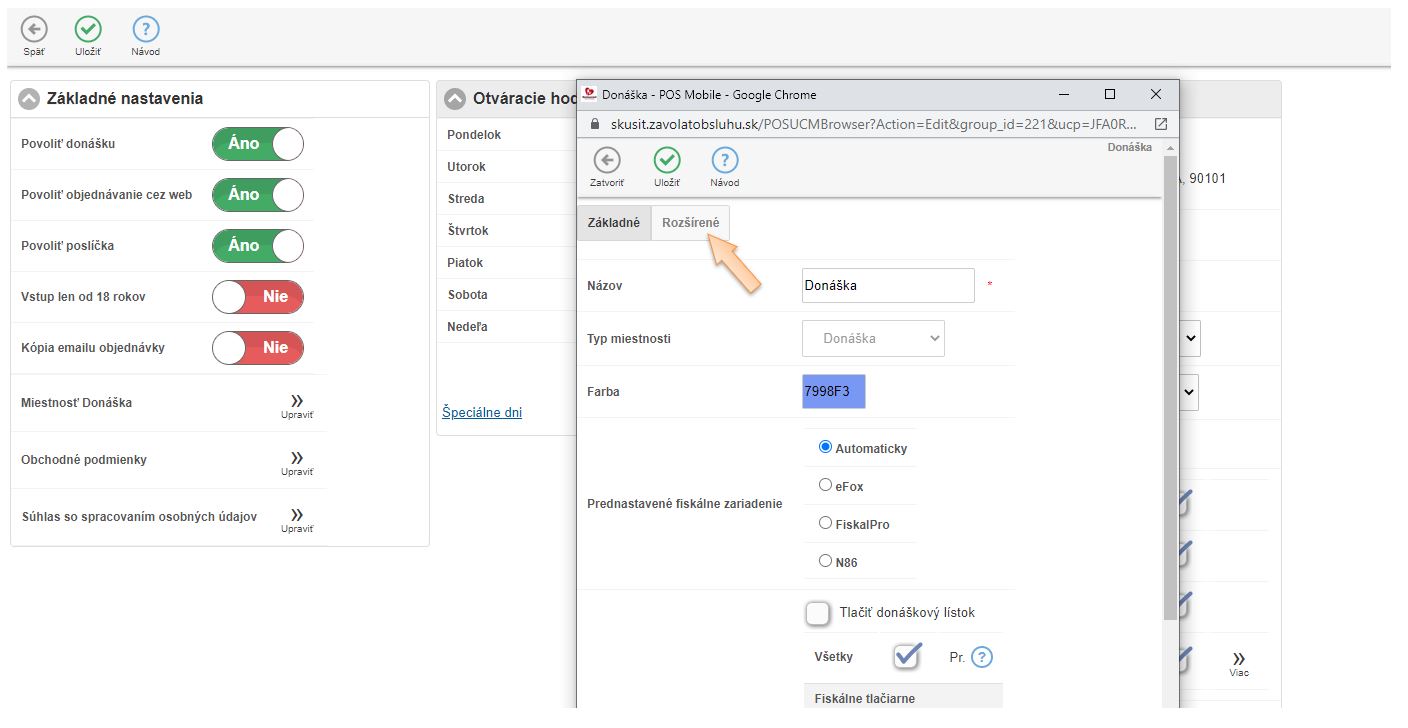Open Návod help in the popup toolbar
Image resolution: width=1408 pixels, height=728 pixels.
click(x=725, y=160)
